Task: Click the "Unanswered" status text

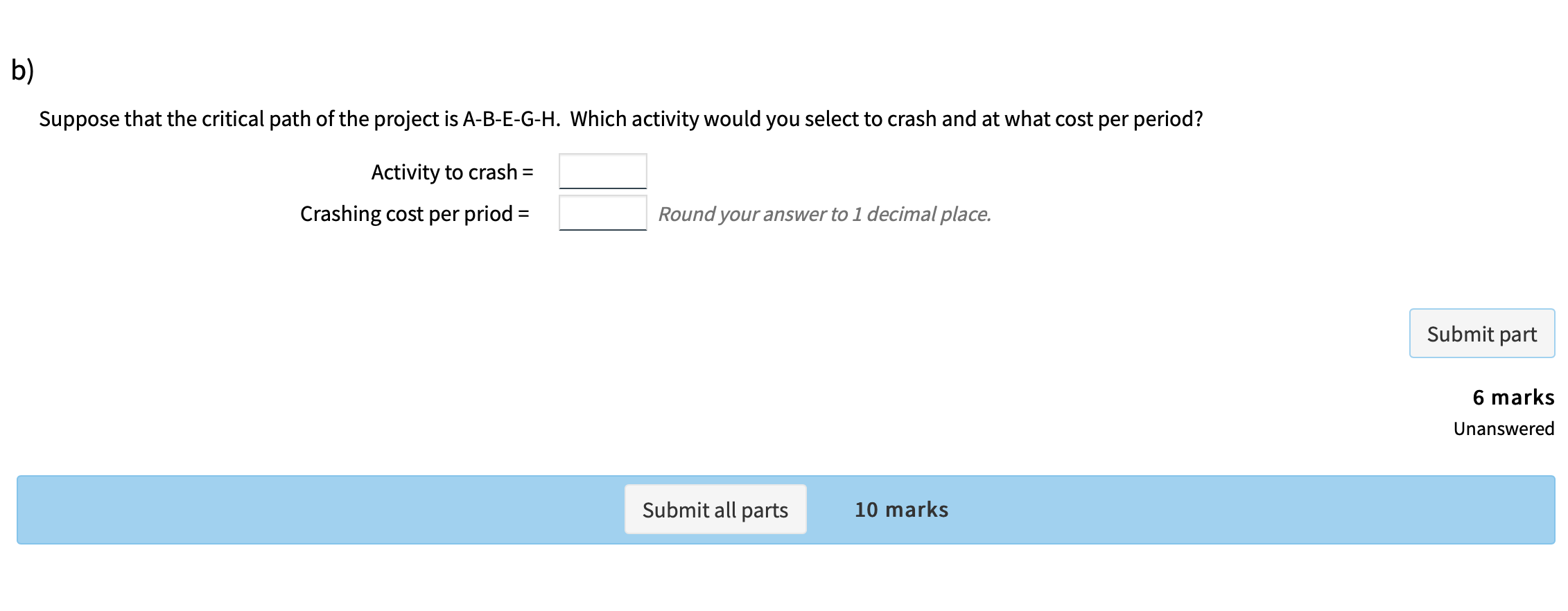Action: pyautogui.click(x=1503, y=429)
